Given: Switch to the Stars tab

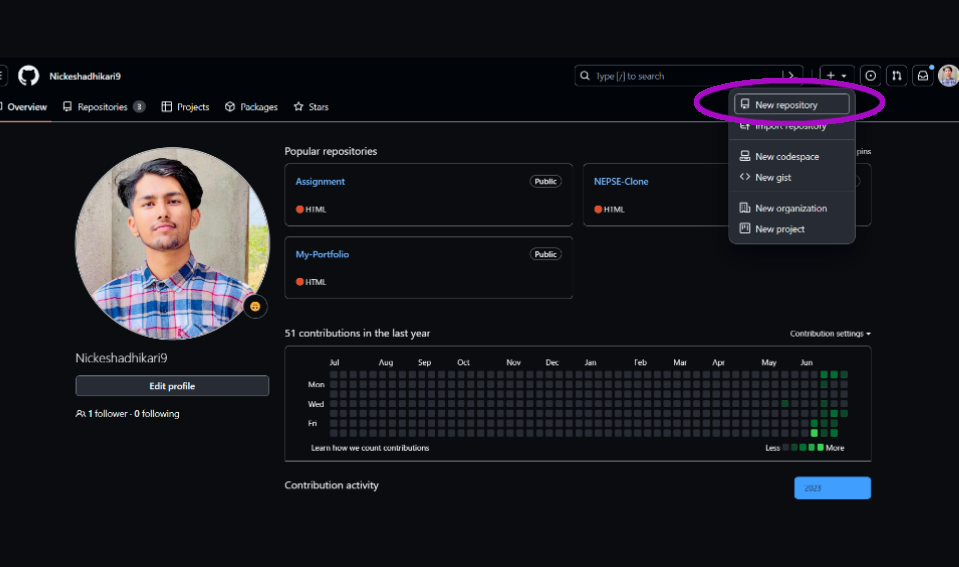Looking at the screenshot, I should [311, 107].
